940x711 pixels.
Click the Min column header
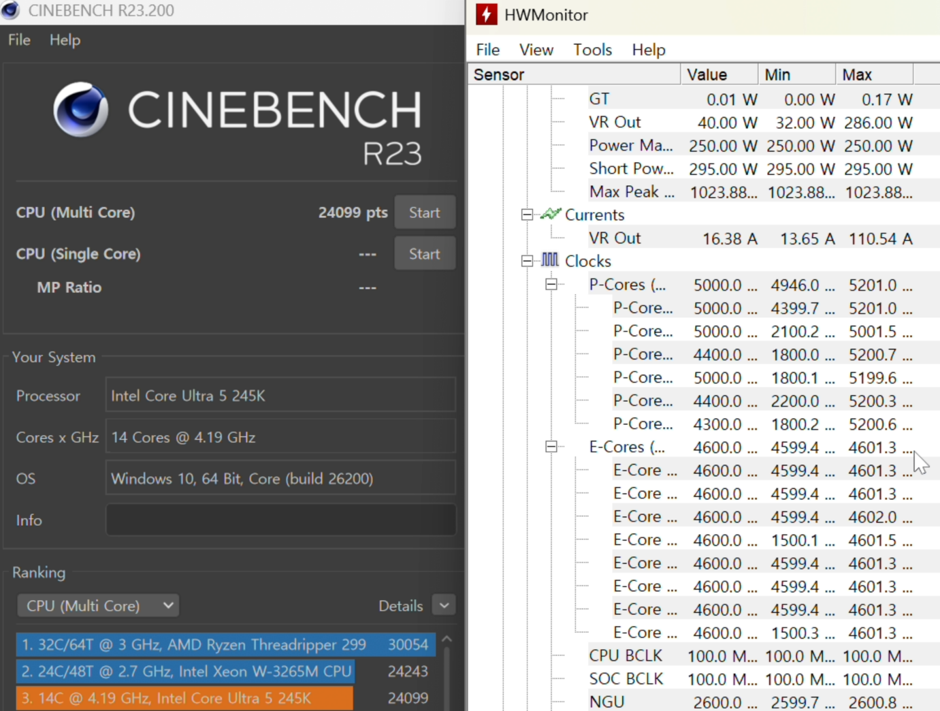point(797,74)
